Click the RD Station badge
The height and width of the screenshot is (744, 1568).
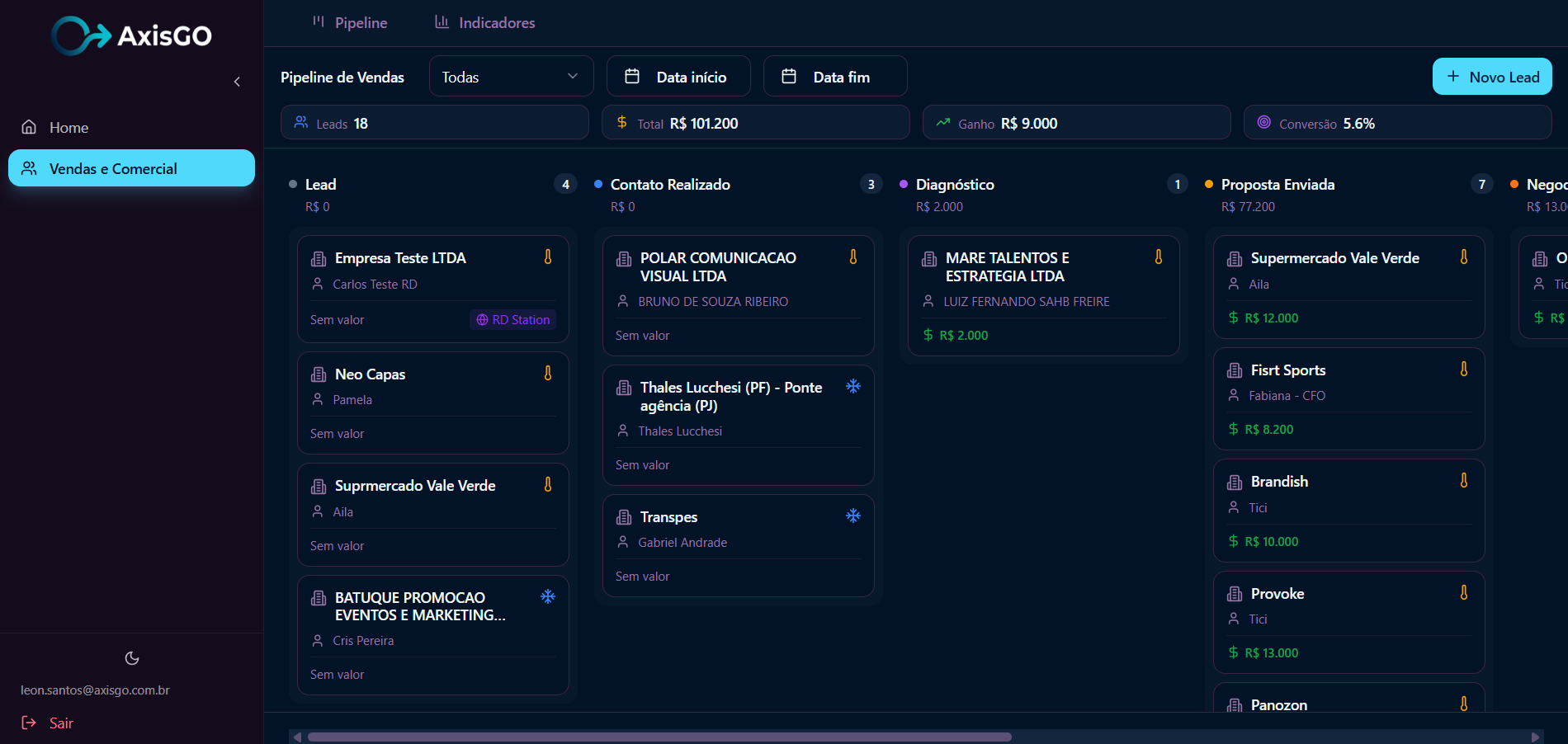[x=512, y=320]
